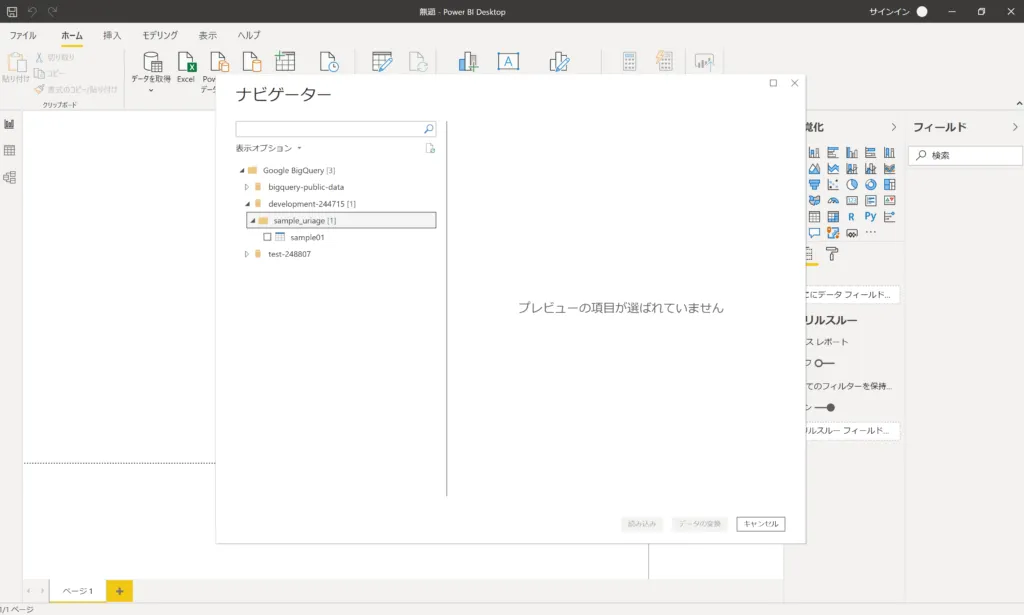1024x615 pixels.
Task: Click the new measure calculator icon
Action: tap(629, 61)
